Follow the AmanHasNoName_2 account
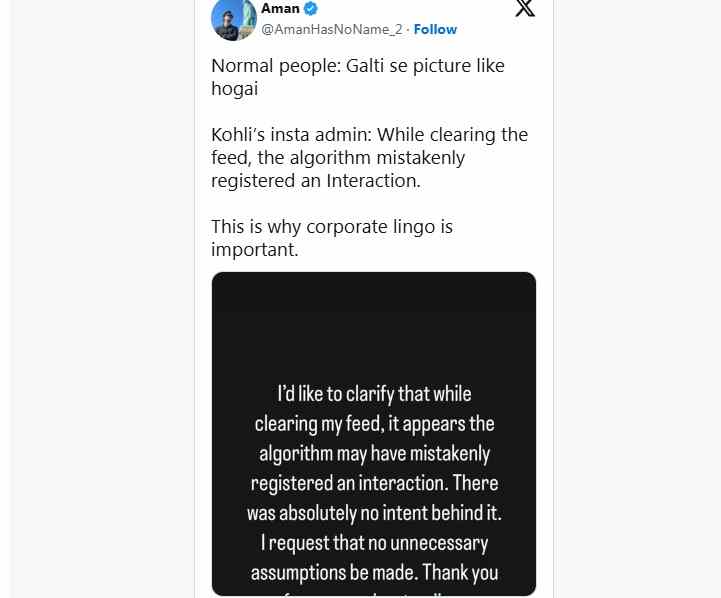721x598 pixels. 435,29
